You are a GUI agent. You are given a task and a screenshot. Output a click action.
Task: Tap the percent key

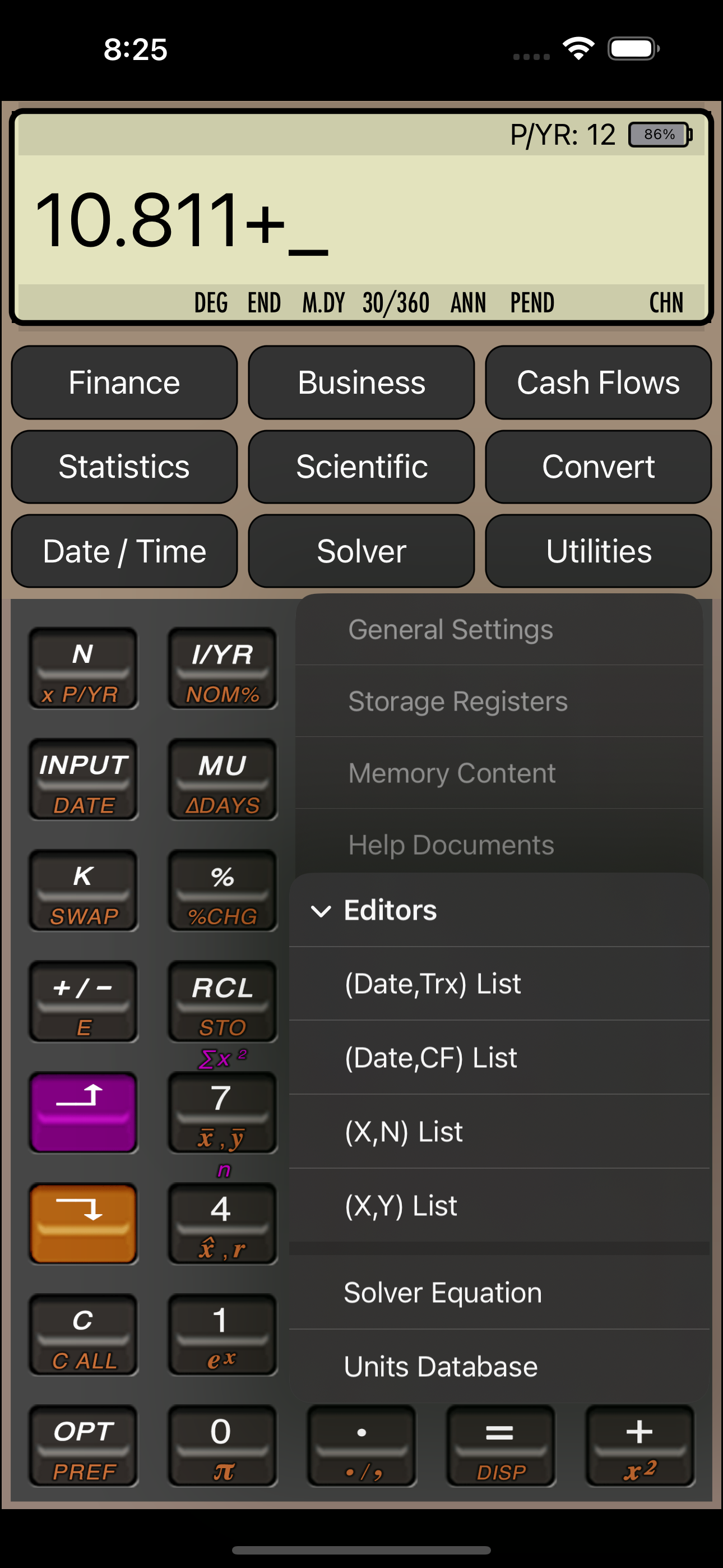click(x=222, y=891)
